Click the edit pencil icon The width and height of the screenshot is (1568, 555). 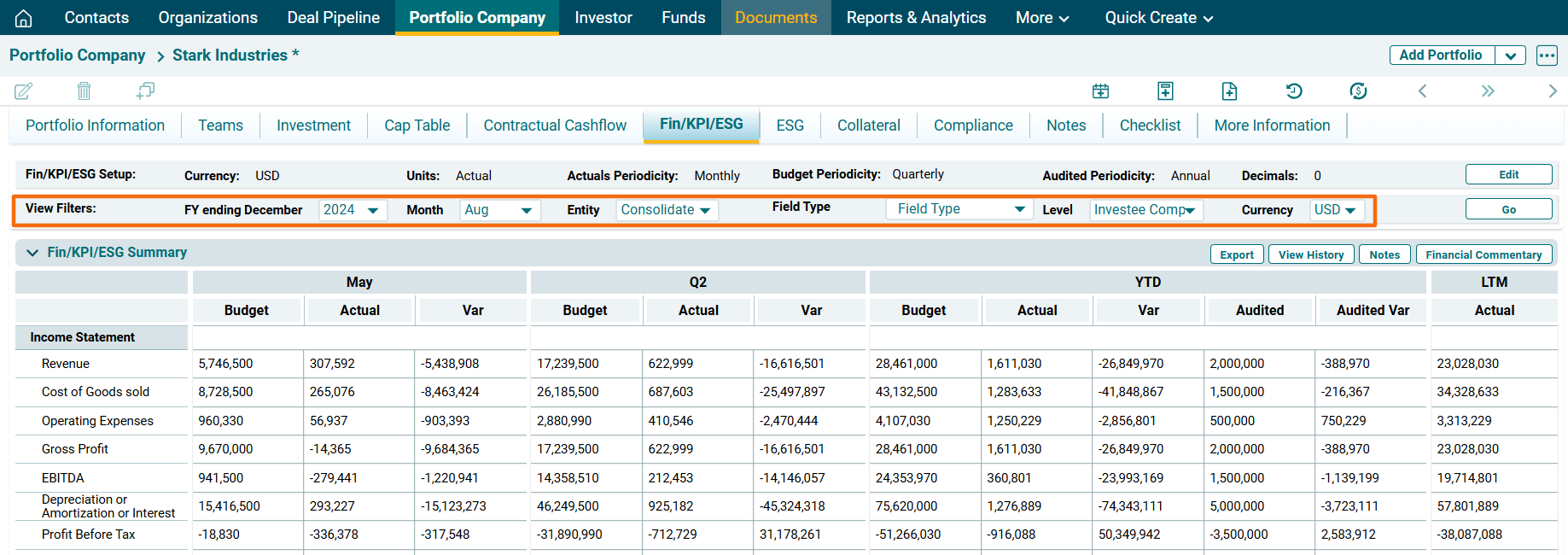point(23,91)
